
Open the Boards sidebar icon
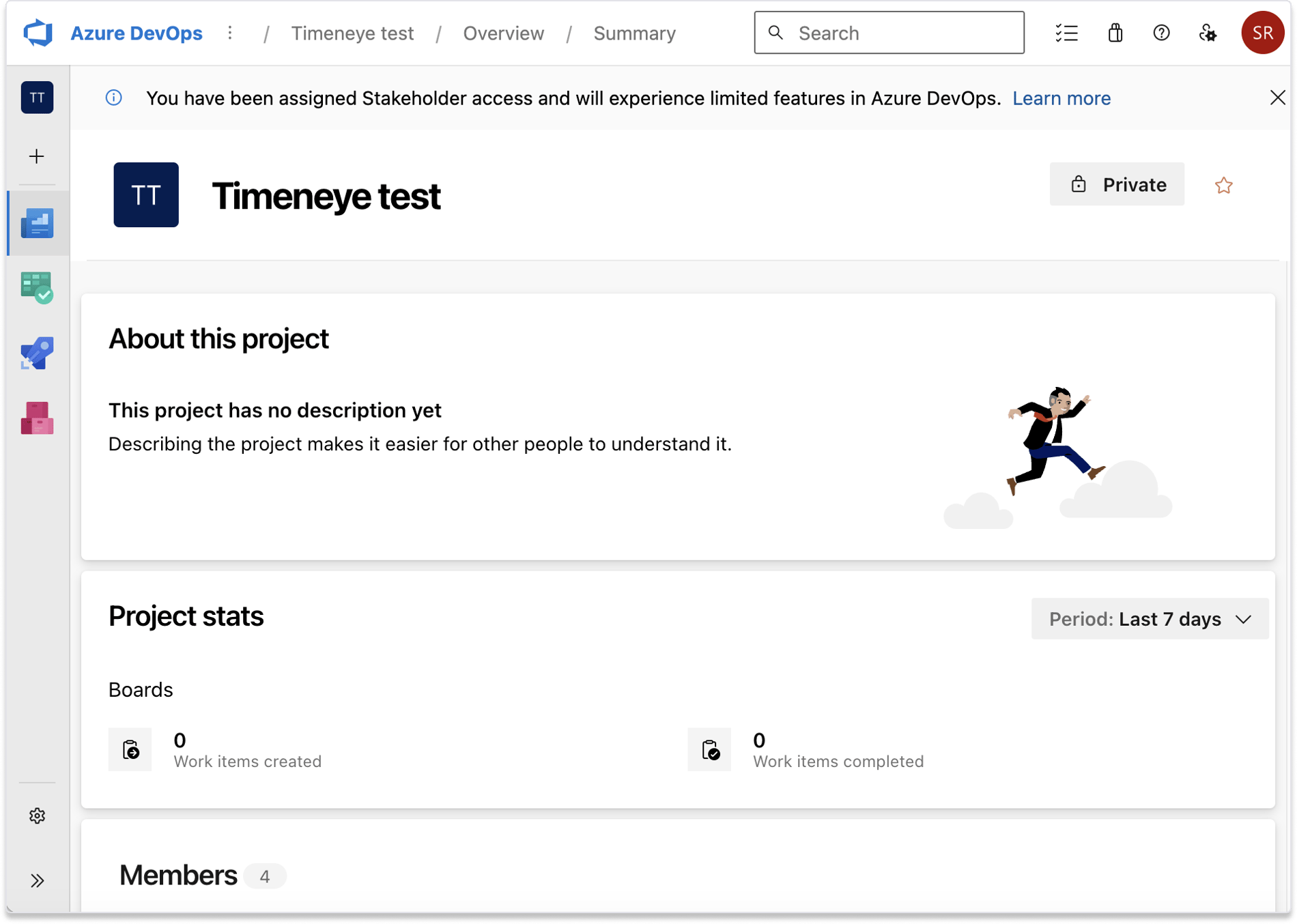tap(38, 287)
